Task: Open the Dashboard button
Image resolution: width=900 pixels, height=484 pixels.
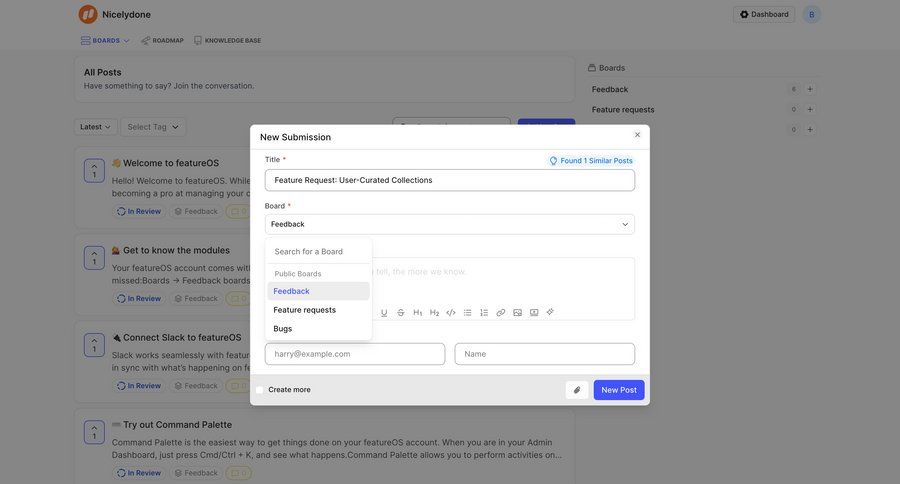Action: pos(763,14)
